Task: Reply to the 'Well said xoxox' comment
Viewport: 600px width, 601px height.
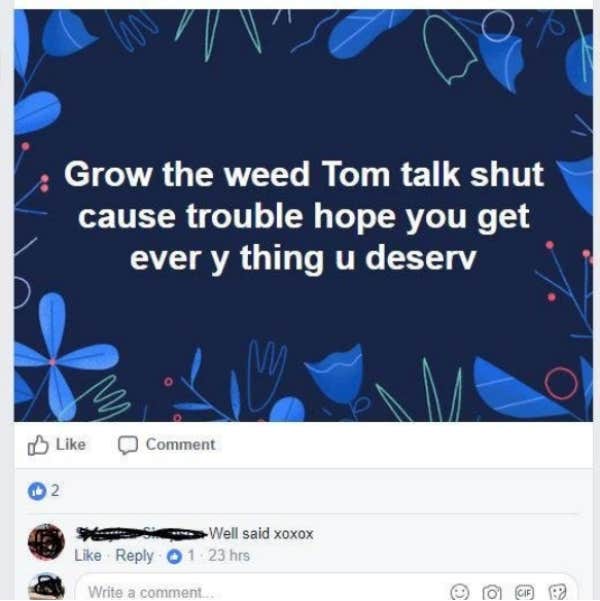Action: [x=134, y=556]
